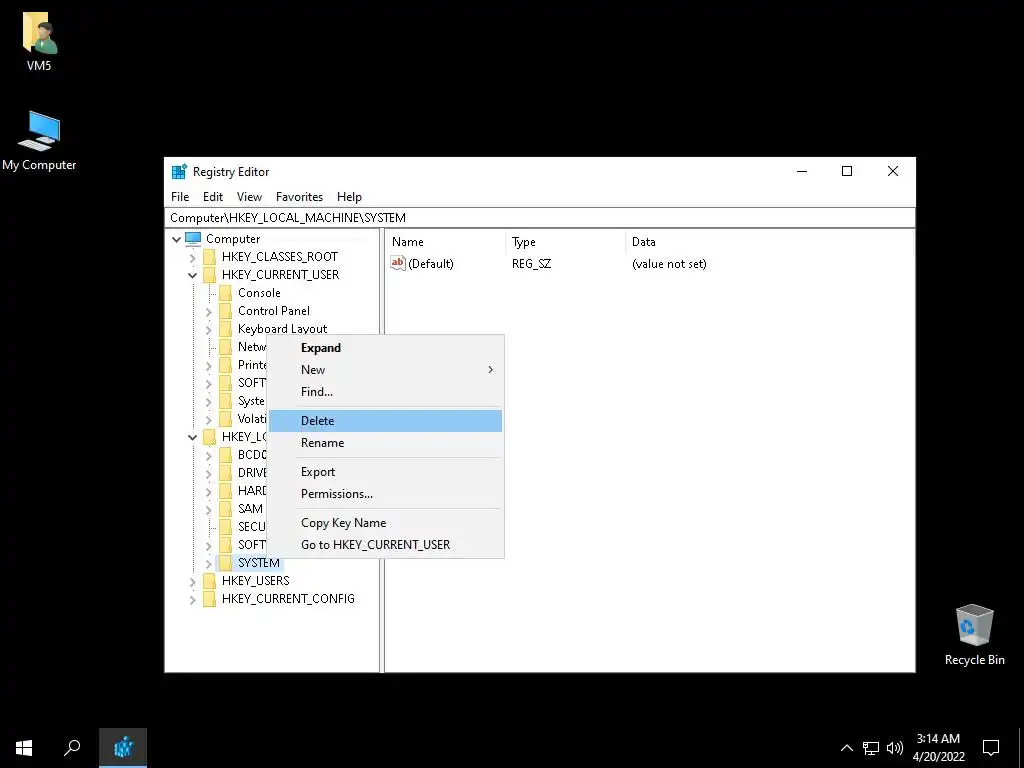
Task: Minimize the Registry Editor window
Action: [x=802, y=171]
